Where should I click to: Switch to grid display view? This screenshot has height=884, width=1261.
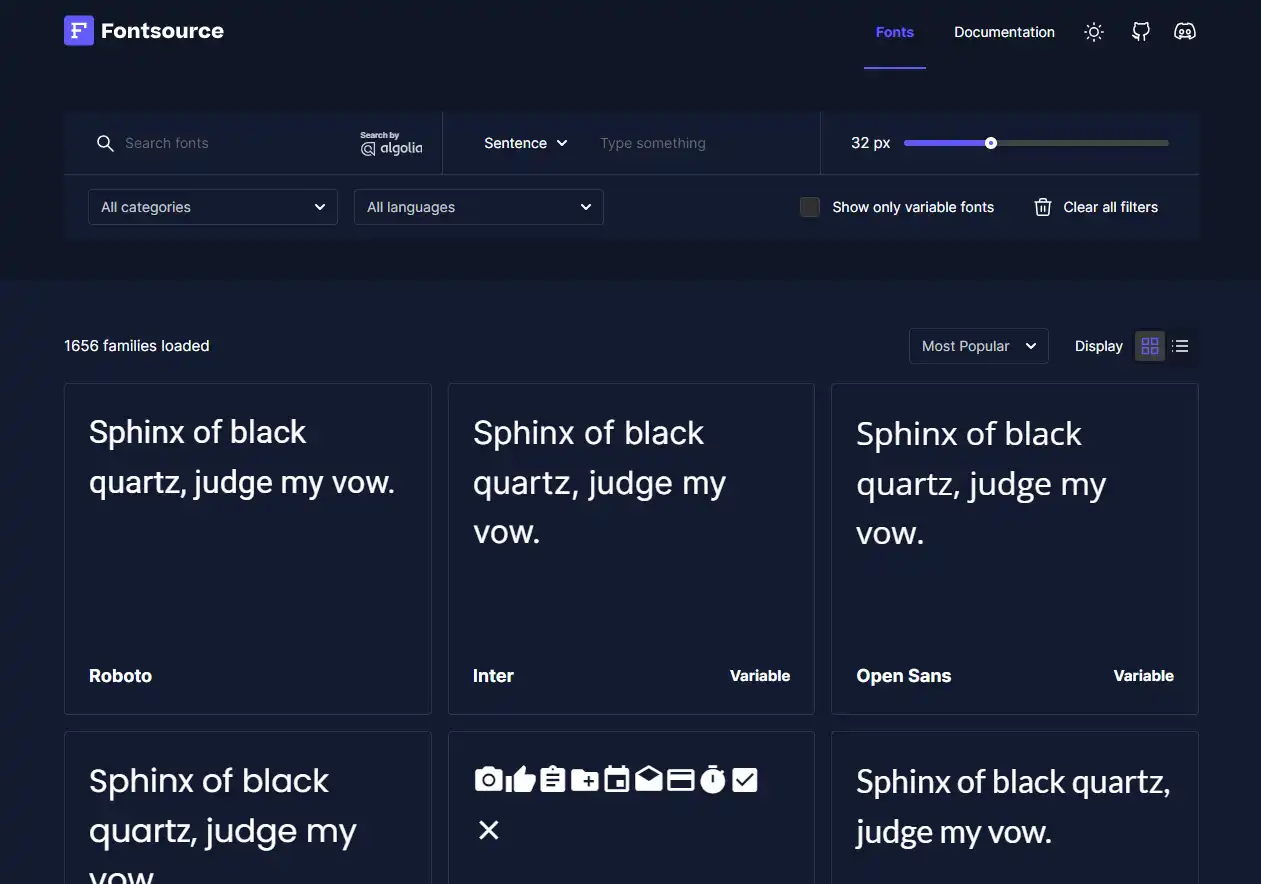[x=1150, y=346]
